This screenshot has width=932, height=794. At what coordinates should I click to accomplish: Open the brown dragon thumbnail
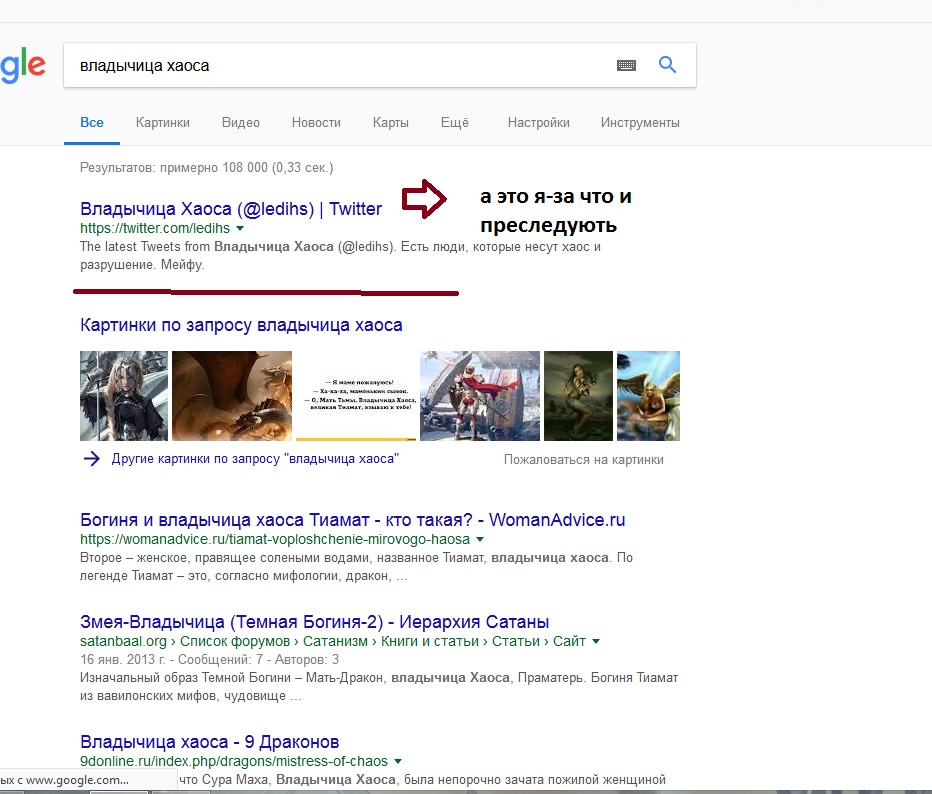tap(232, 396)
